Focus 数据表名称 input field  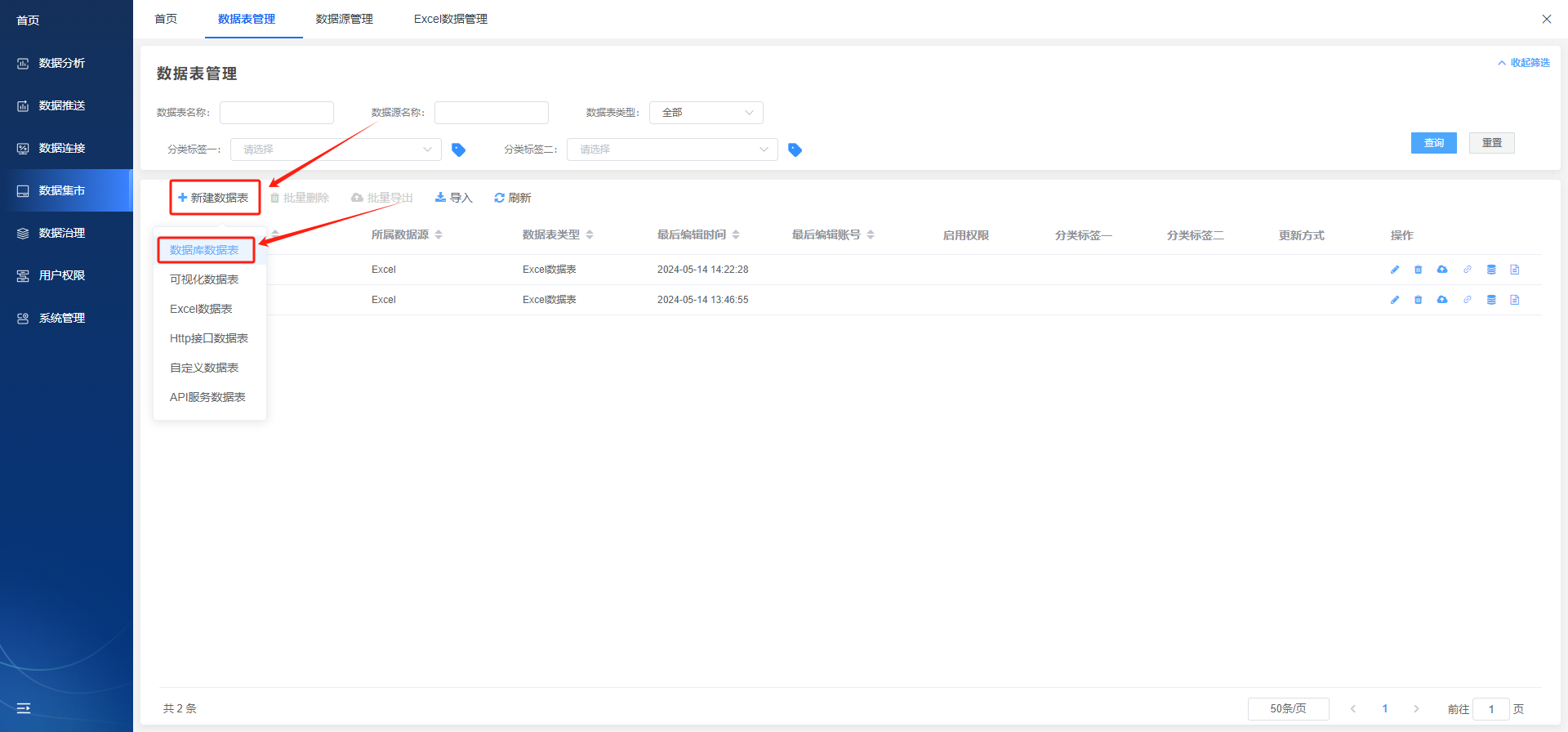pyautogui.click(x=277, y=113)
